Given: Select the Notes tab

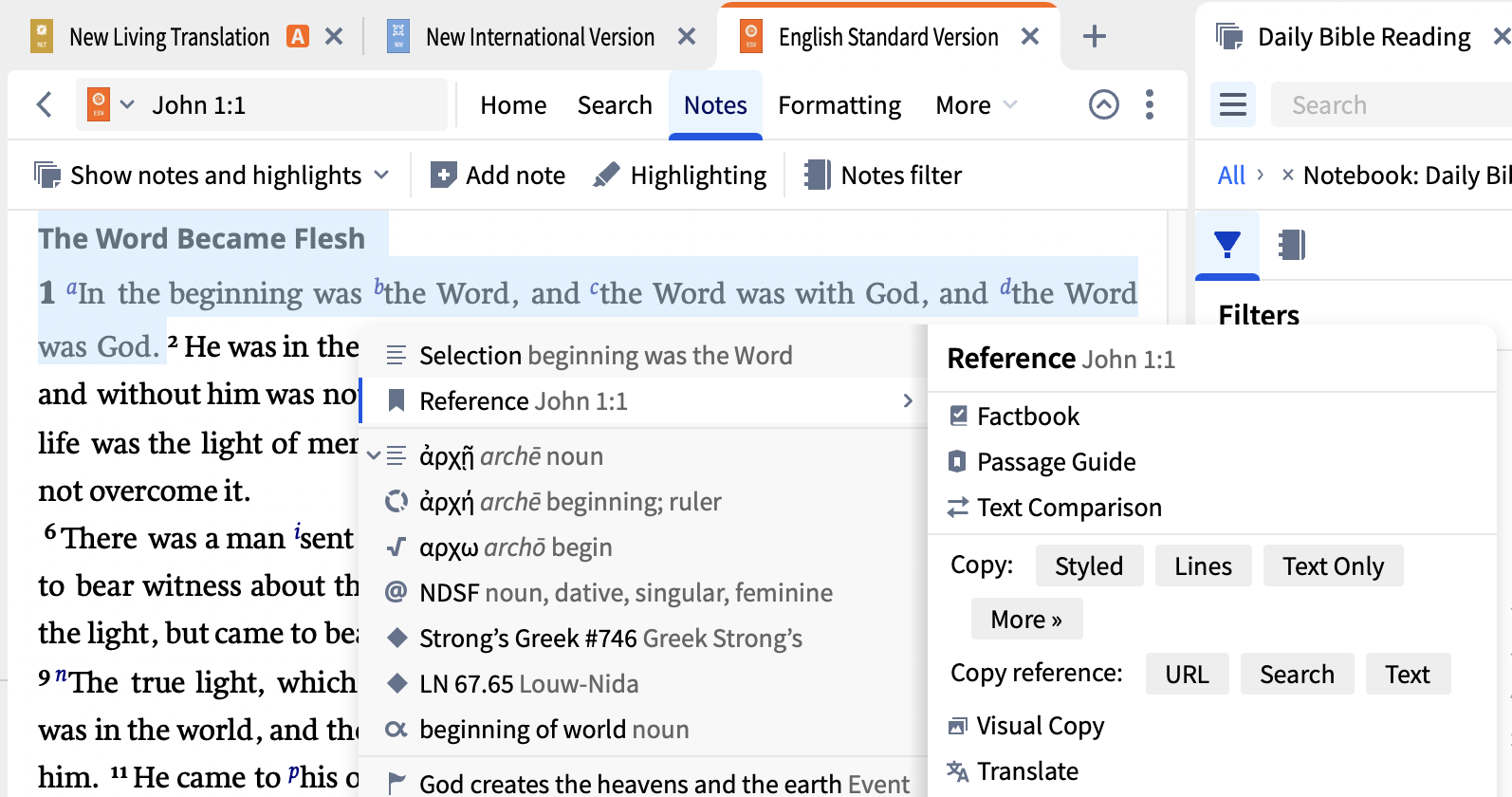Looking at the screenshot, I should pyautogui.click(x=715, y=105).
